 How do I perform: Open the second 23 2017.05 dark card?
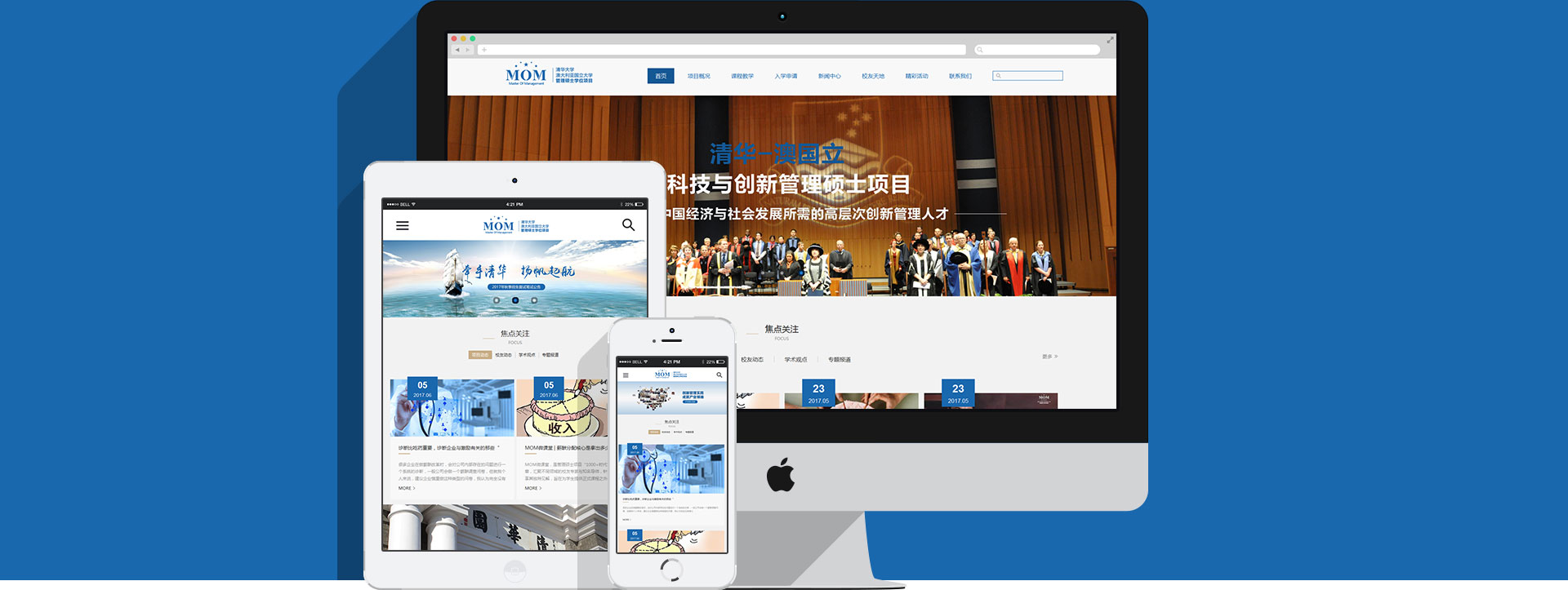point(991,394)
